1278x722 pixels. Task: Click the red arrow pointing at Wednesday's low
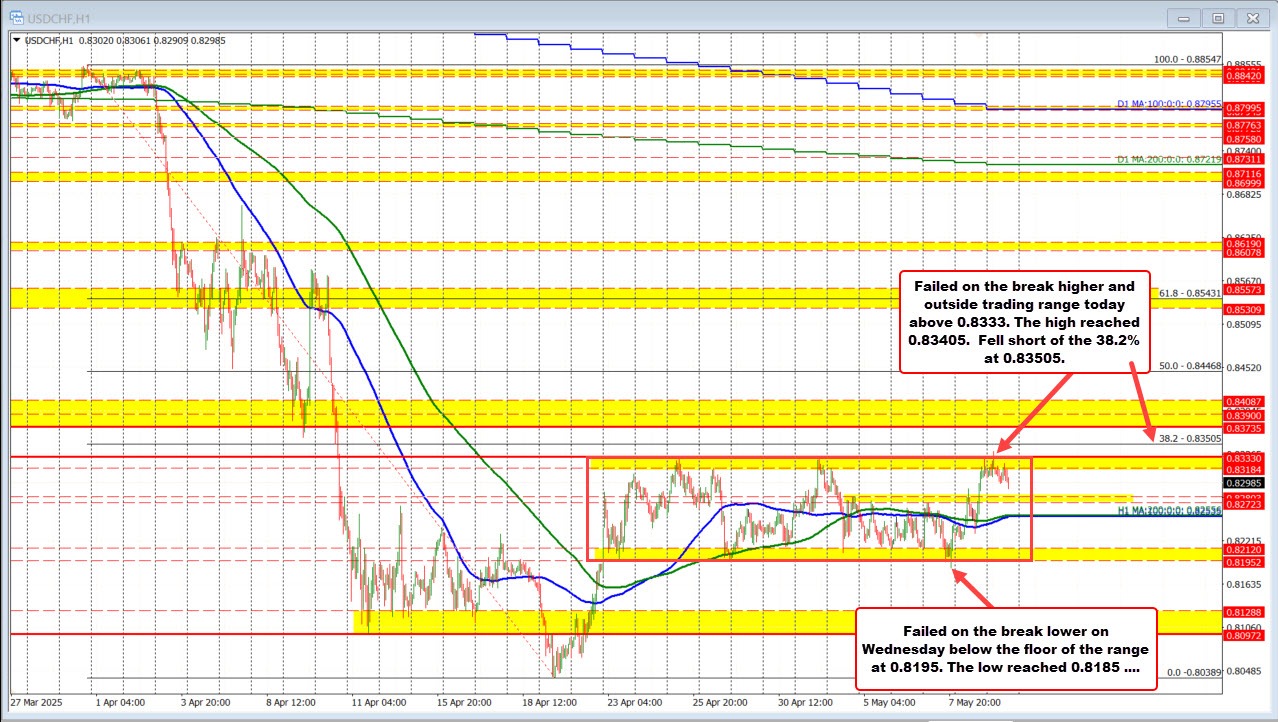[973, 587]
